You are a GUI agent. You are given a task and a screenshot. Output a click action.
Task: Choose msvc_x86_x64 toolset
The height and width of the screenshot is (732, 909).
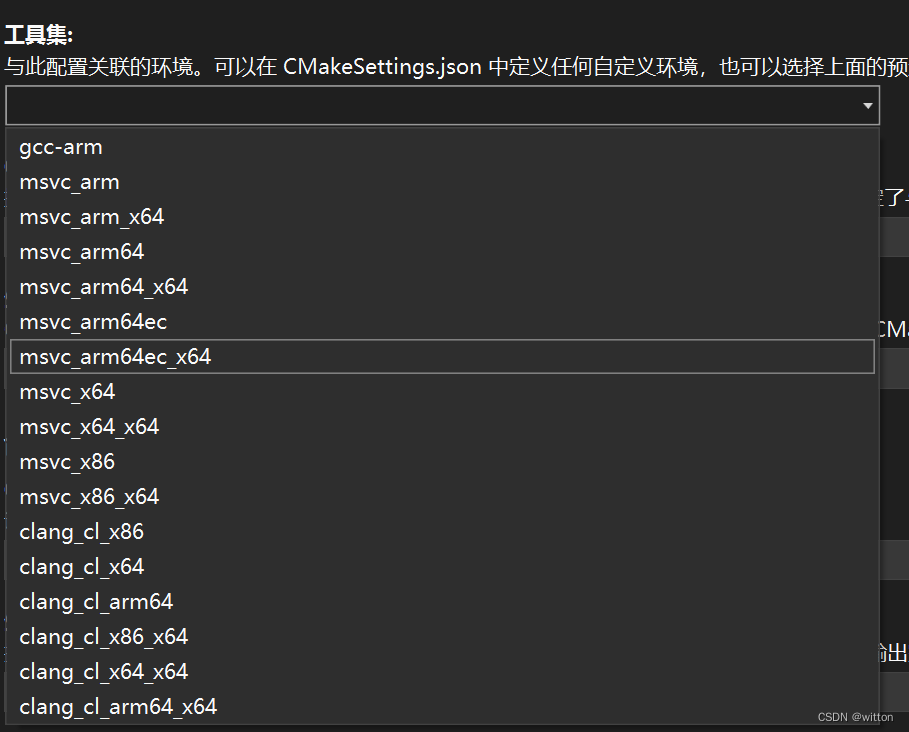[89, 496]
